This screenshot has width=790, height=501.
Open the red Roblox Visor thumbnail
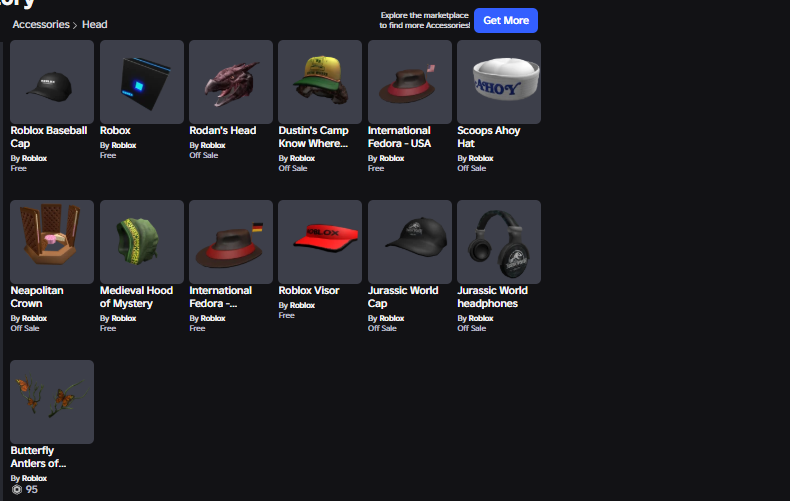point(320,242)
